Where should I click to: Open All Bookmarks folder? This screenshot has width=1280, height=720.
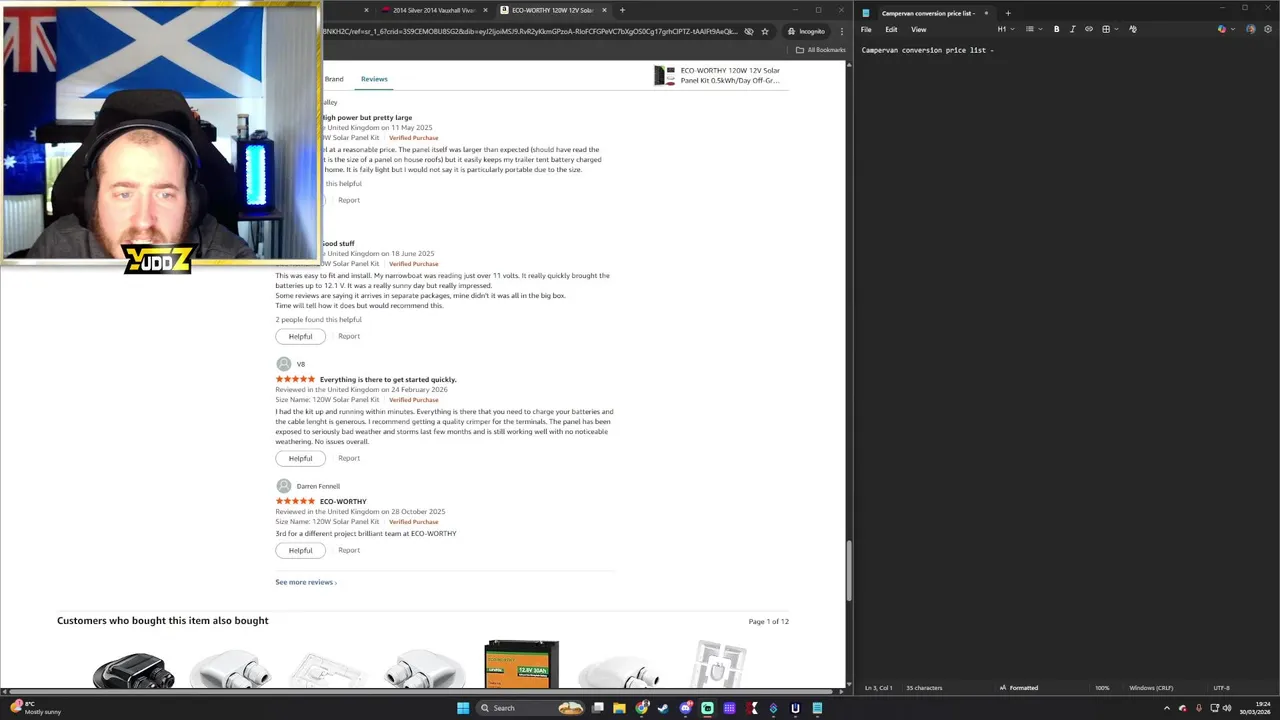[821, 50]
